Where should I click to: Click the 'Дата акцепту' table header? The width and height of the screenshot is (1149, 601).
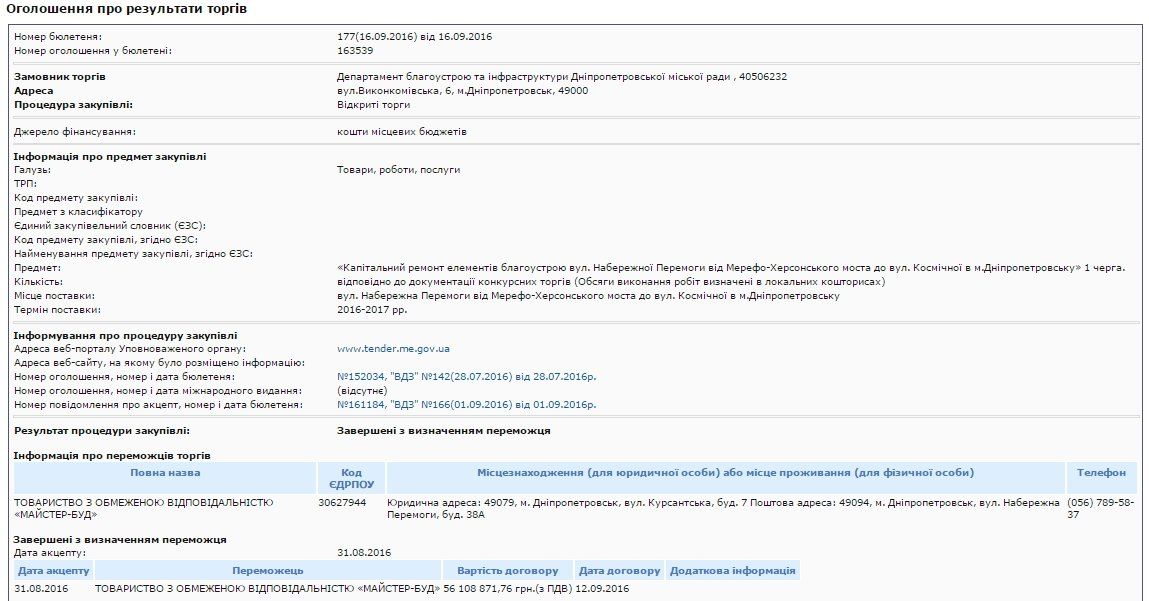tap(52, 570)
